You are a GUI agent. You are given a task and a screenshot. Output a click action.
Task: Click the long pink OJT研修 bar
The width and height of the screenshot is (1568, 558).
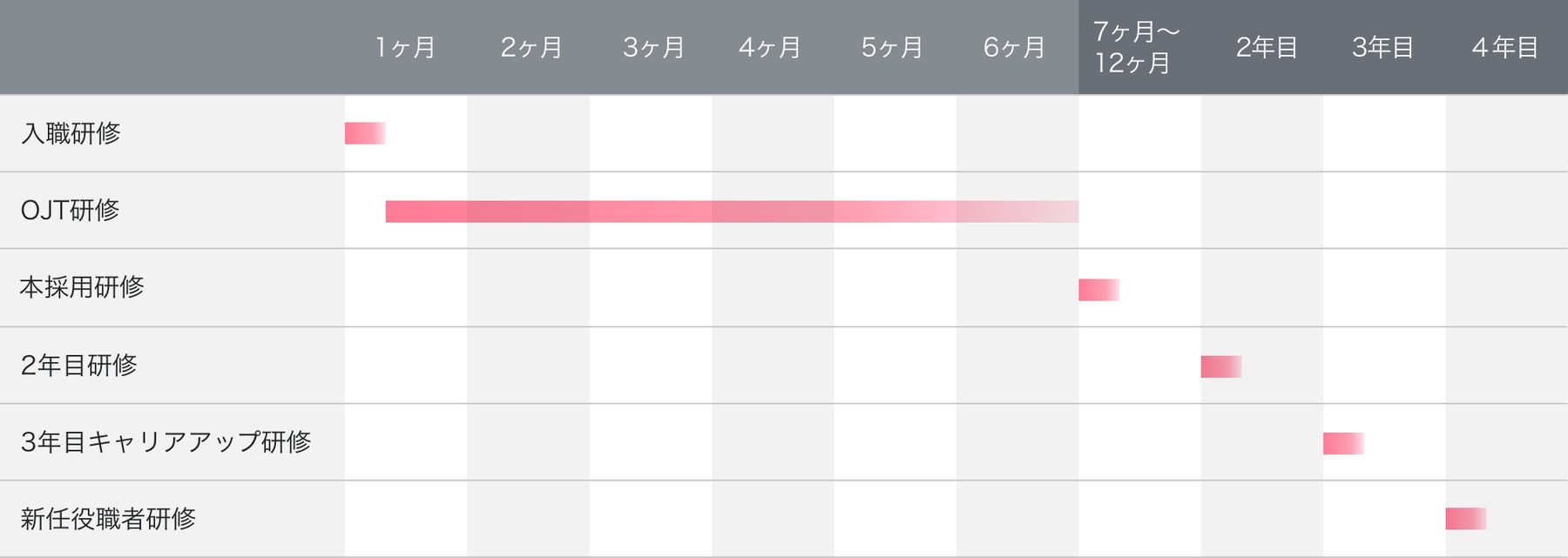pyautogui.click(x=732, y=212)
